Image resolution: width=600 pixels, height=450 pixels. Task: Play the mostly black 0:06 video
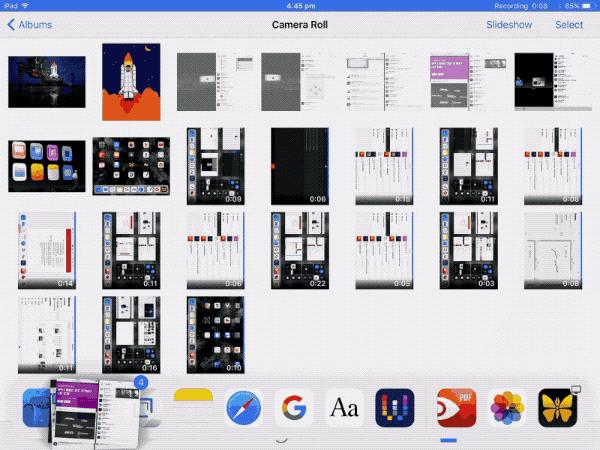[x=300, y=166]
